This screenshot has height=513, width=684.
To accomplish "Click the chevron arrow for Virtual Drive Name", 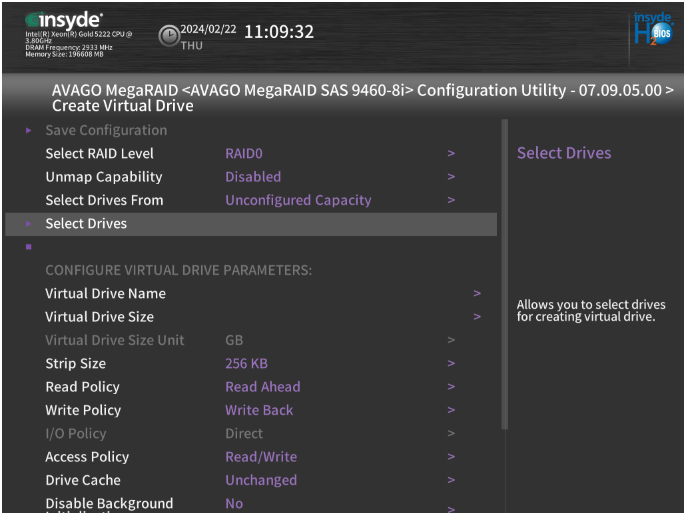I will click(477, 294).
